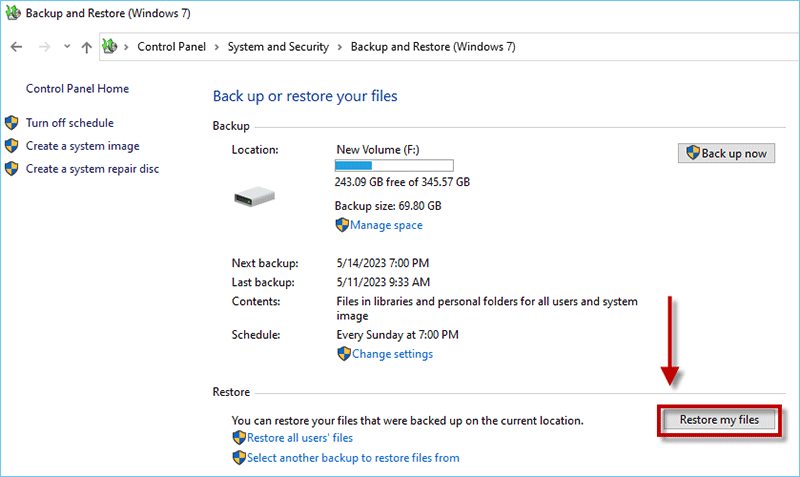The height and width of the screenshot is (477, 800).
Task: Click the Restore my files button
Action: pyautogui.click(x=719, y=420)
